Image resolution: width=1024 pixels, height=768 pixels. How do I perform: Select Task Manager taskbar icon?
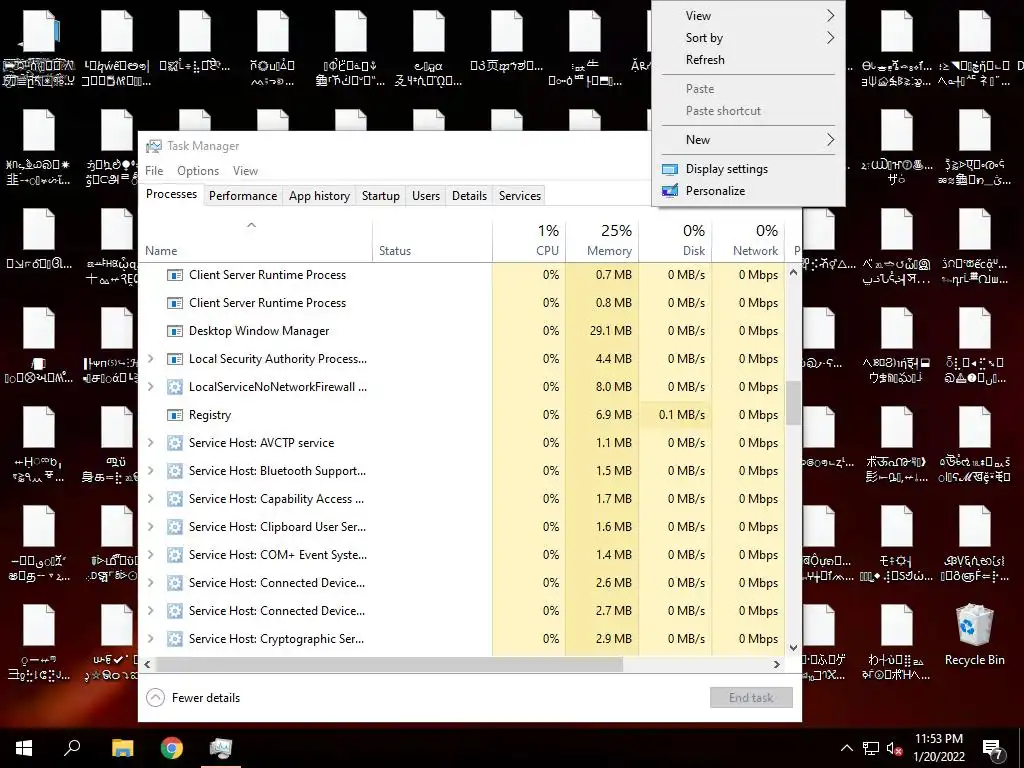221,748
